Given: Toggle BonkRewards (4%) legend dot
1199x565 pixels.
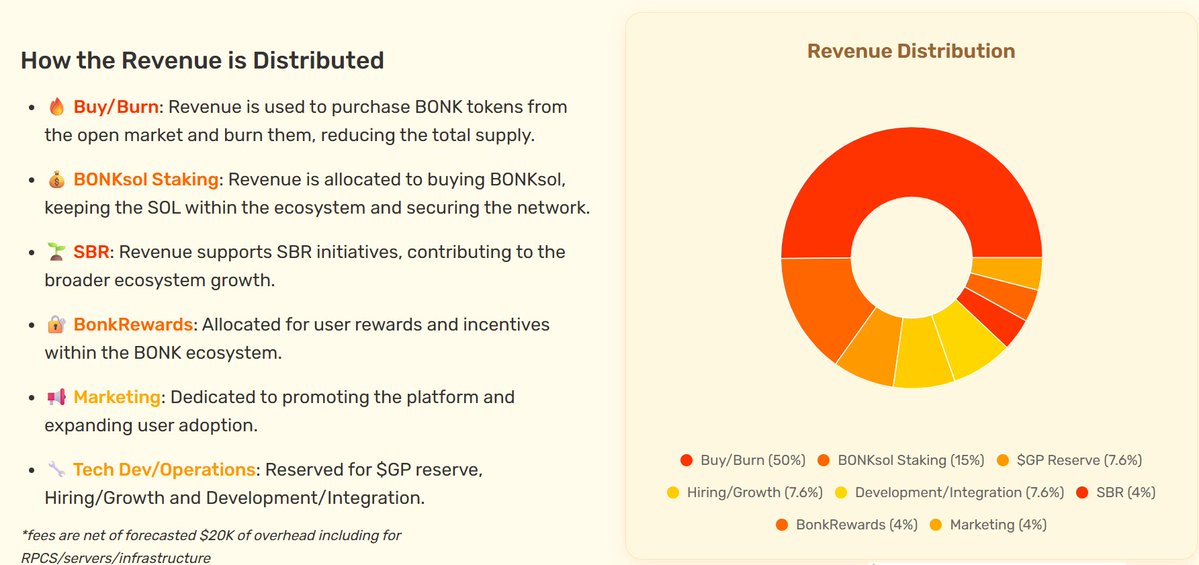Looking at the screenshot, I should tap(781, 524).
